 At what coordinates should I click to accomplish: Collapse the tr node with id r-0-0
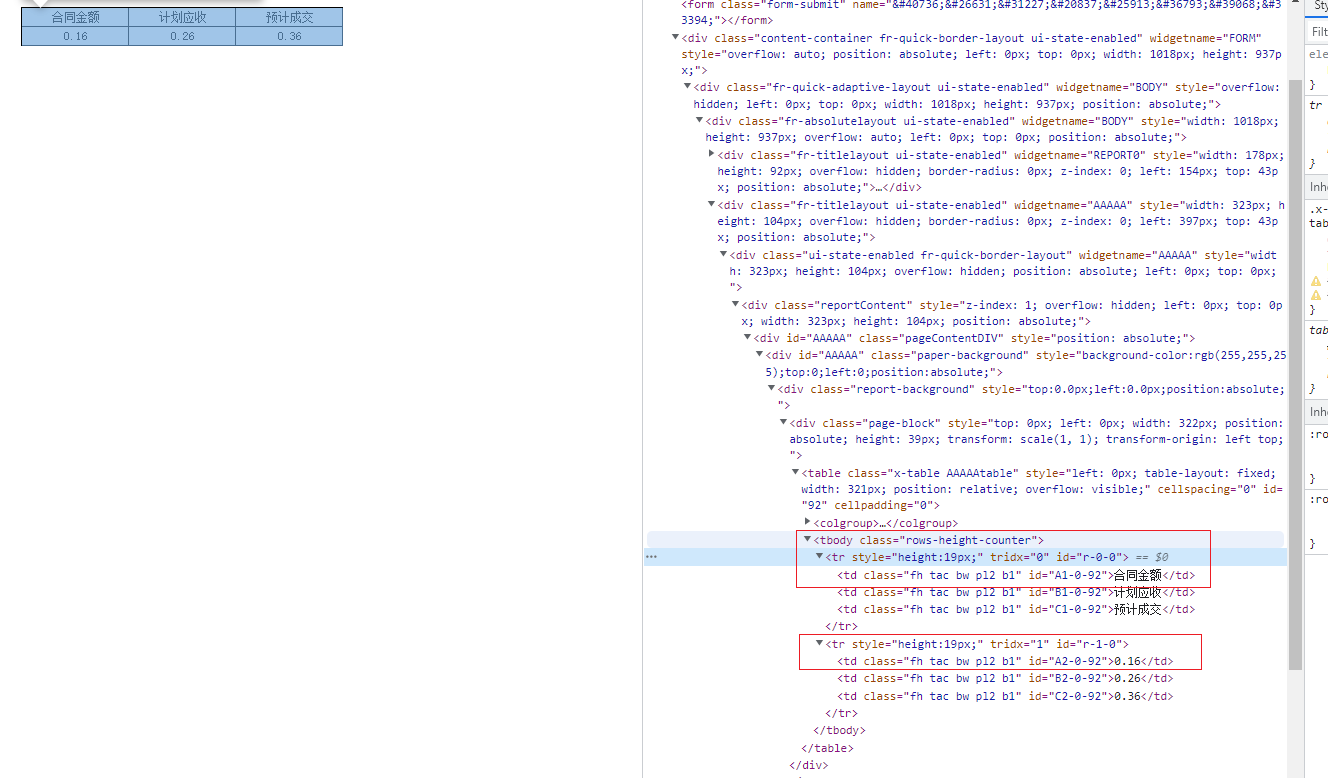(x=819, y=557)
